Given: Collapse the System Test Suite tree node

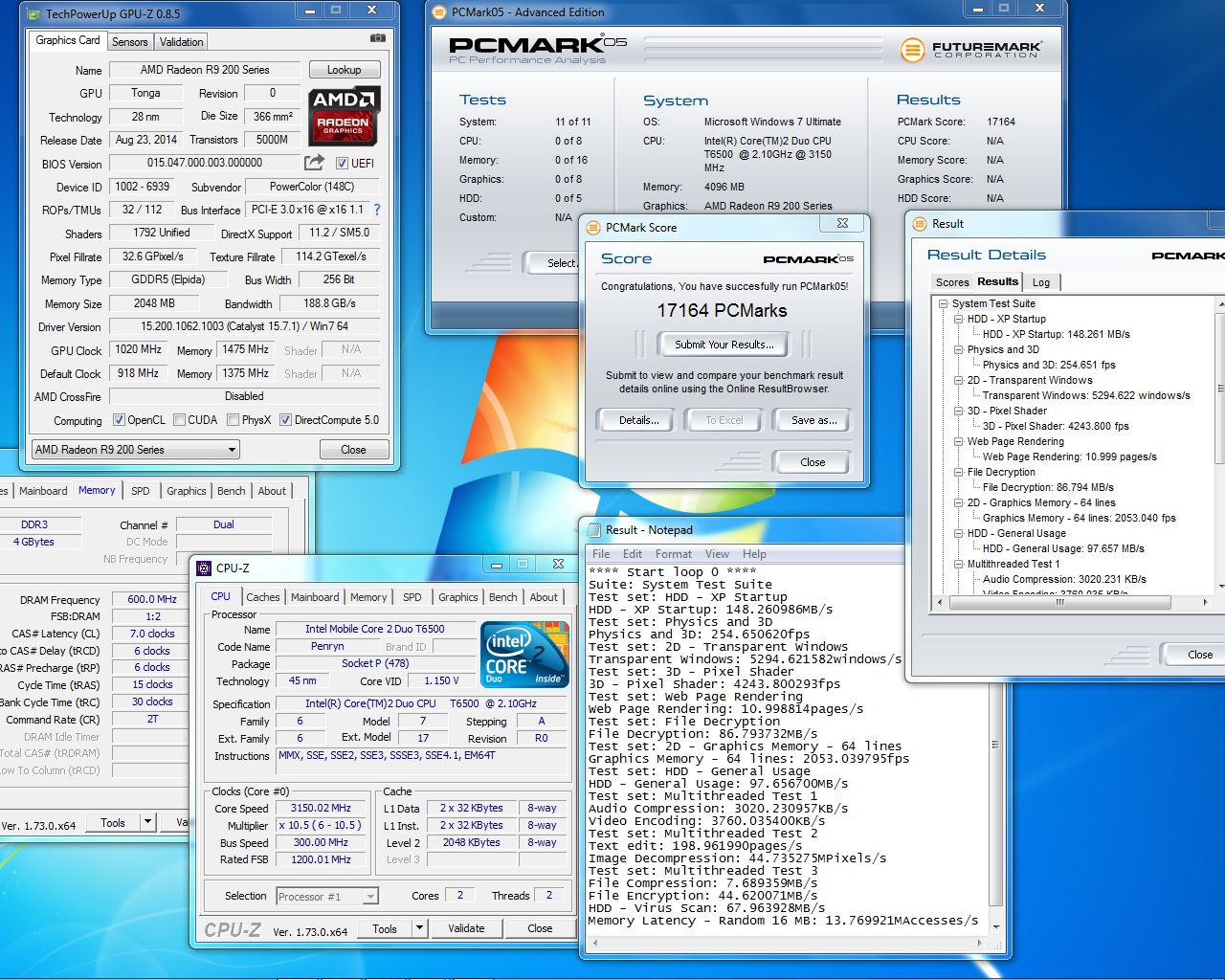Looking at the screenshot, I should tap(943, 303).
